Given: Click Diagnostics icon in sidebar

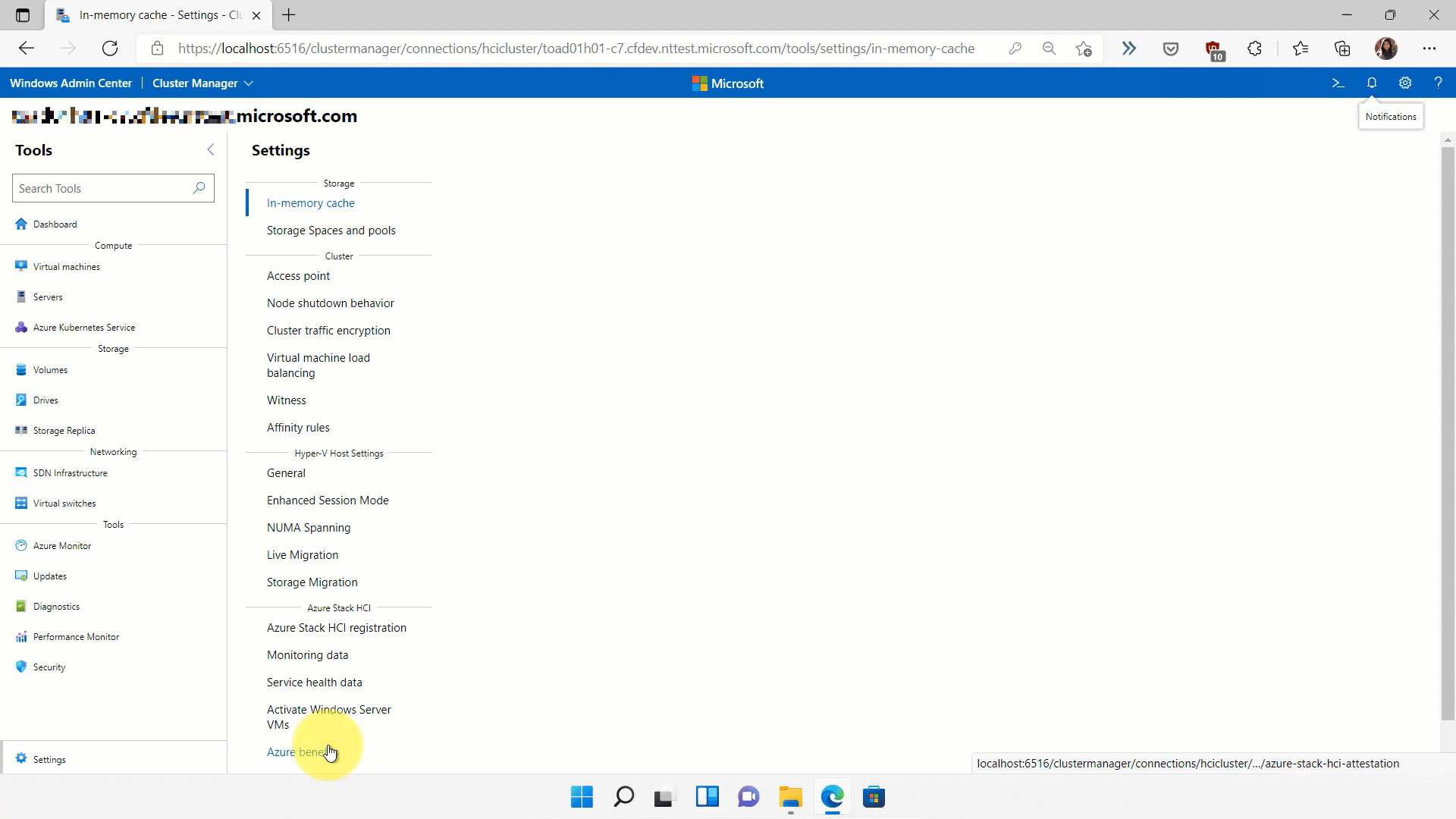Looking at the screenshot, I should click(21, 605).
